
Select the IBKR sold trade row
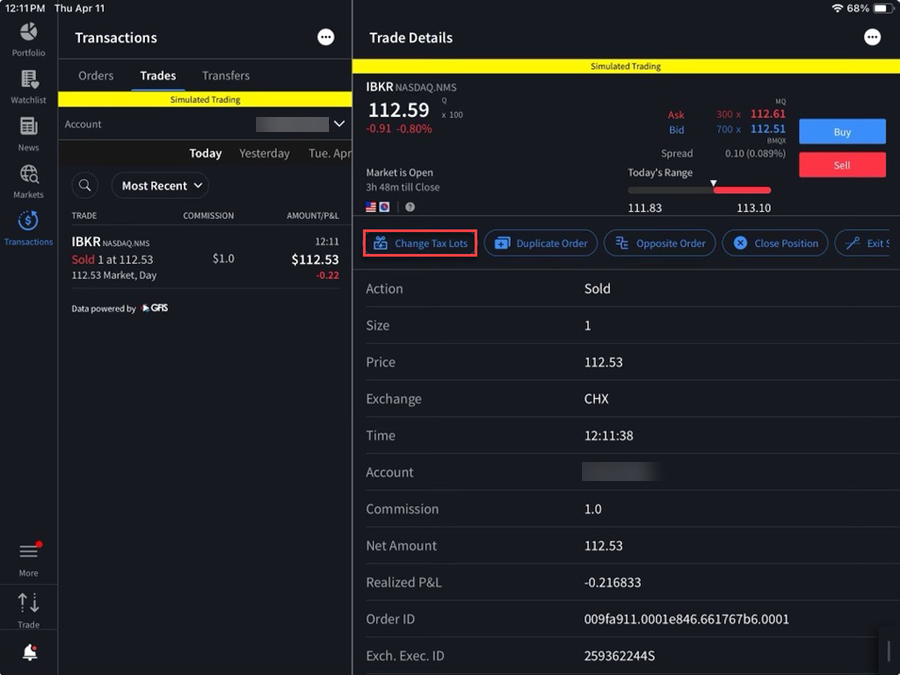(205, 258)
